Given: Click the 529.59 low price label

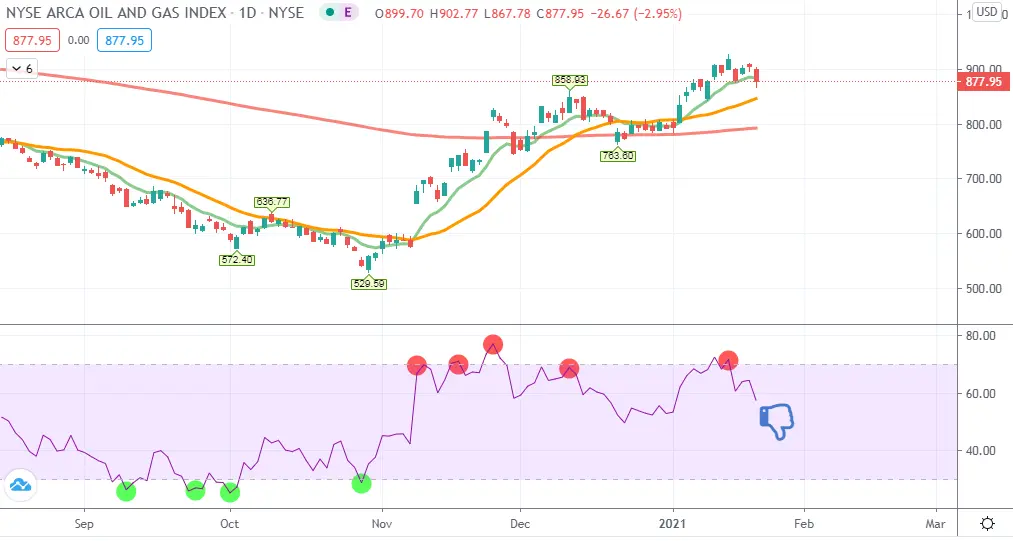Looking at the screenshot, I should pos(369,284).
